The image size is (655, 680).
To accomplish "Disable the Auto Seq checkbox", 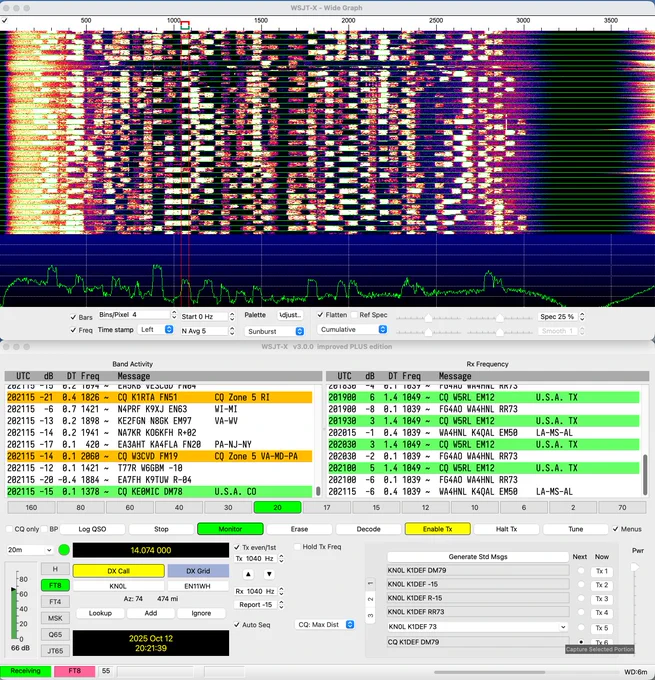I will [237, 625].
